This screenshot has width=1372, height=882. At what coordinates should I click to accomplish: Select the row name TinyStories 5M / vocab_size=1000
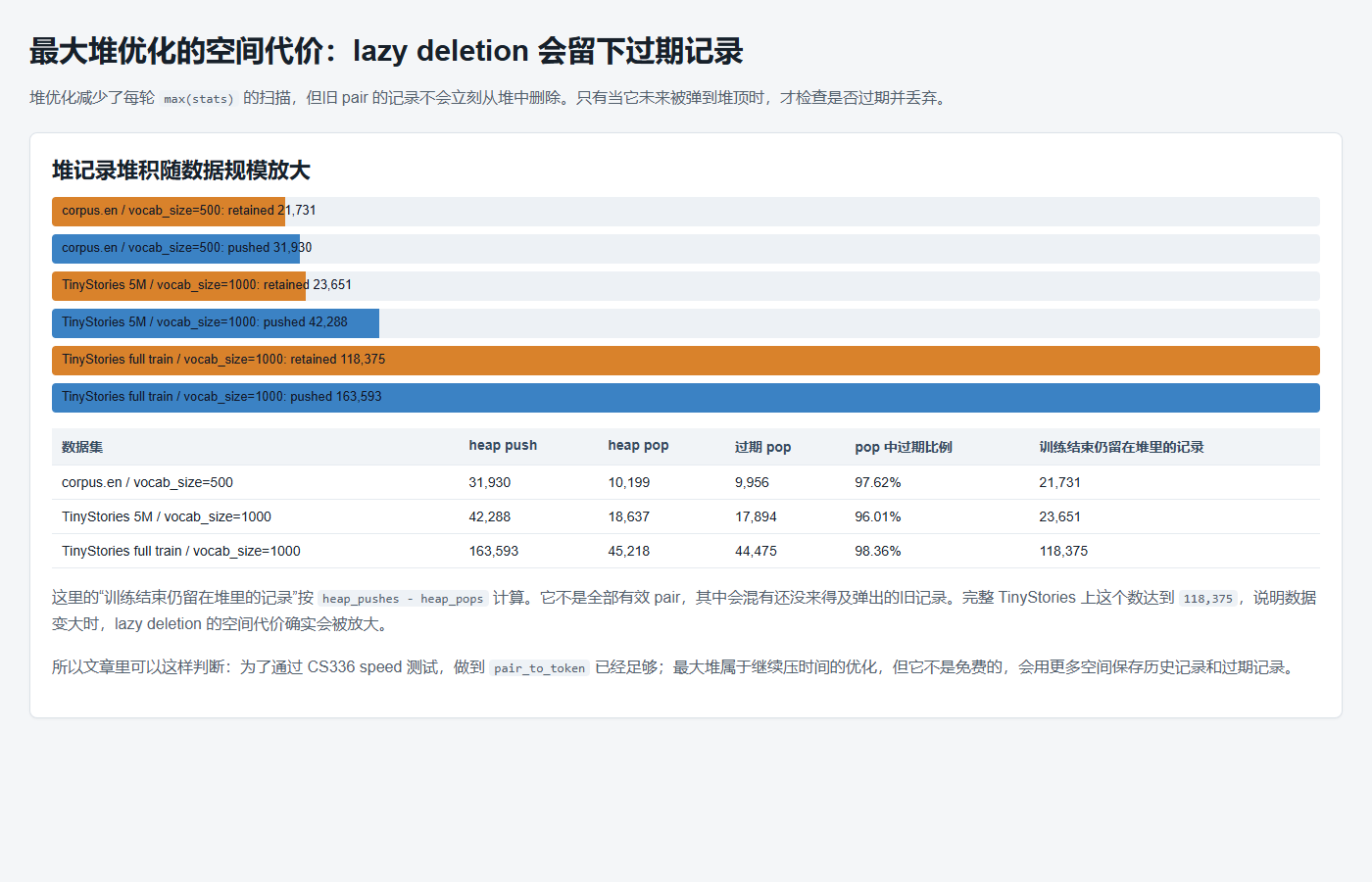click(167, 516)
